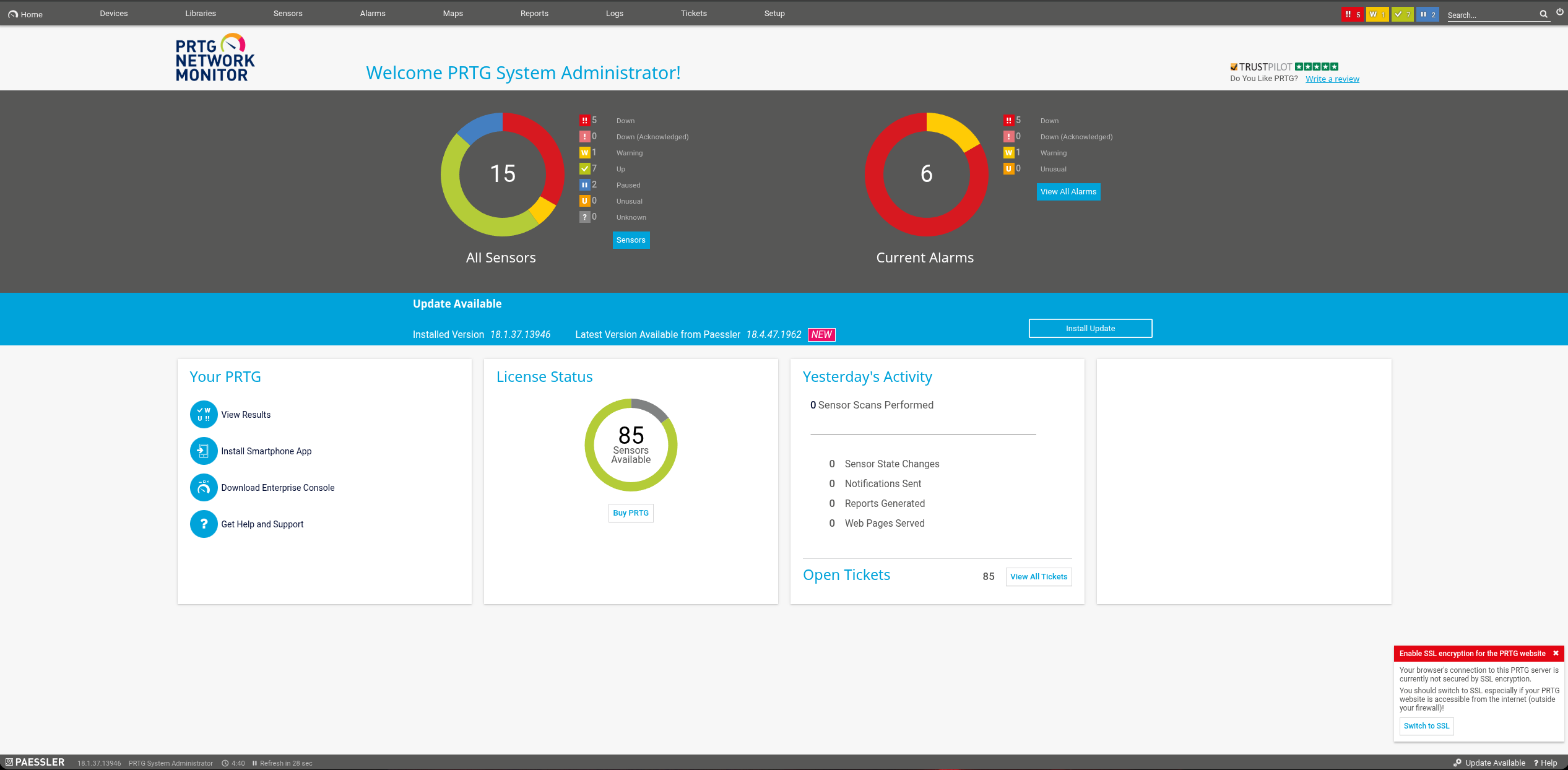Open the Tickets menu
Viewport: 1568px width, 770px height.
[694, 14]
